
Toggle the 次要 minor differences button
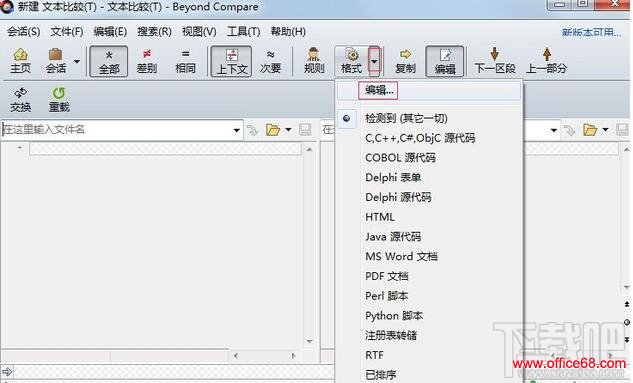tap(270, 61)
